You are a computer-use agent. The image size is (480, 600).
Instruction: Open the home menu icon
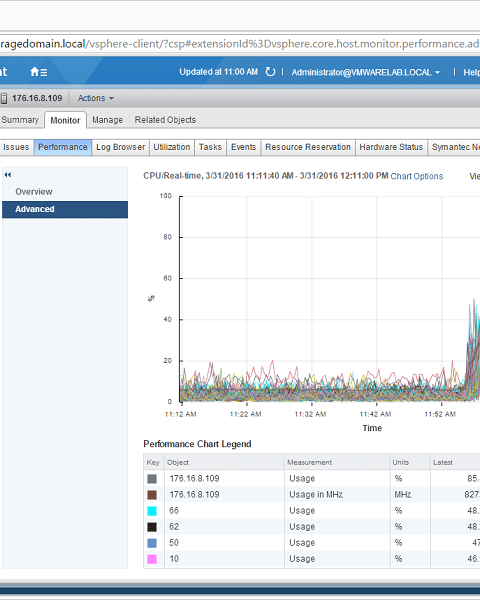coord(38,72)
